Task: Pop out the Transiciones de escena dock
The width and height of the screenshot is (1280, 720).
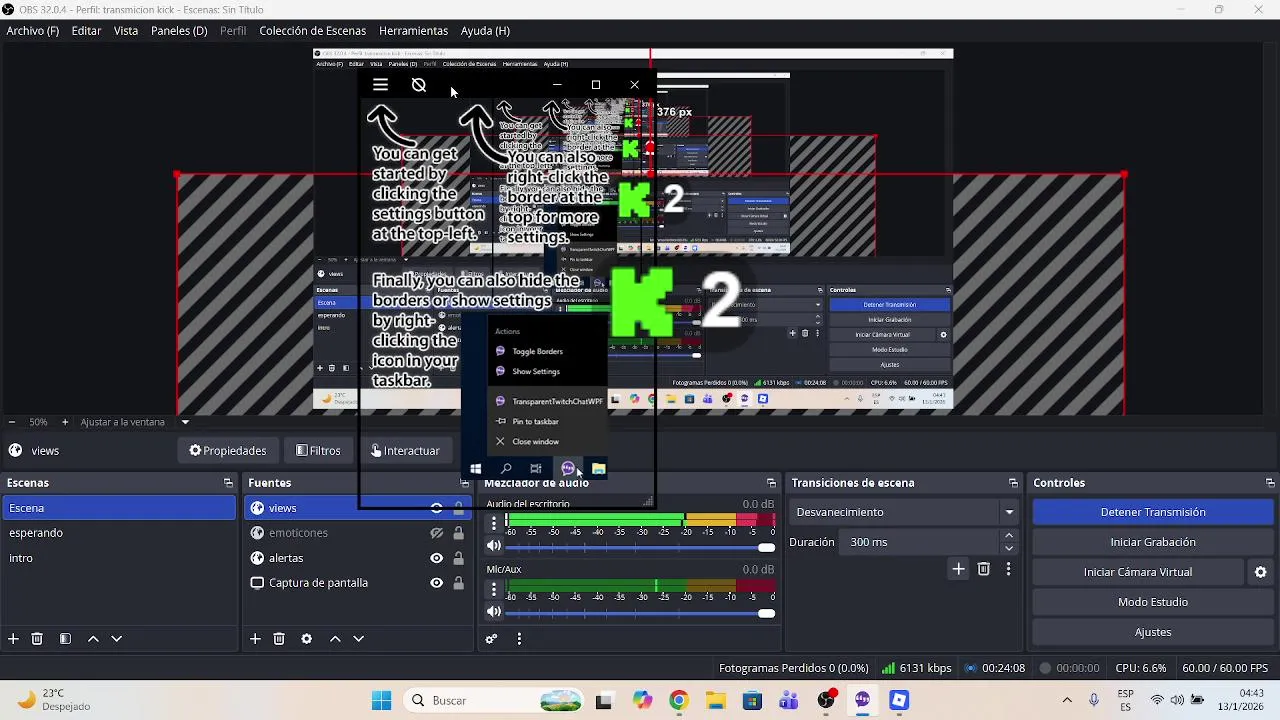Action: pyautogui.click(x=1013, y=483)
